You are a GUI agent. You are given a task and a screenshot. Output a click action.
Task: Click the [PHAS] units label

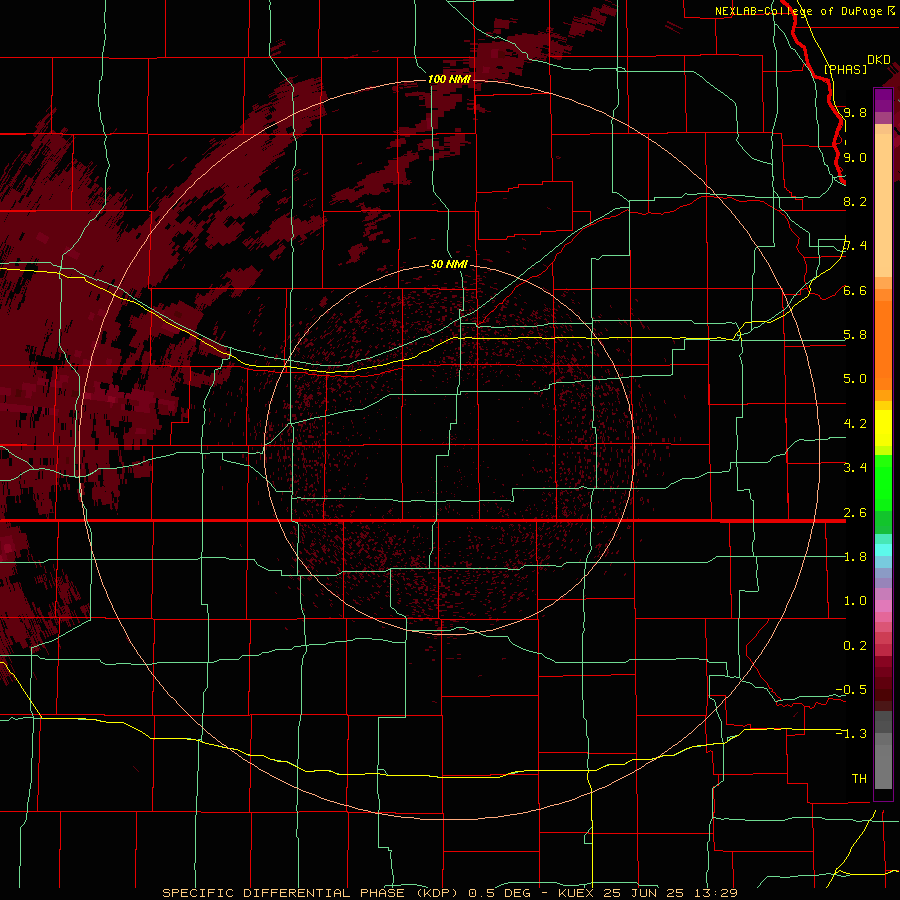tap(845, 69)
